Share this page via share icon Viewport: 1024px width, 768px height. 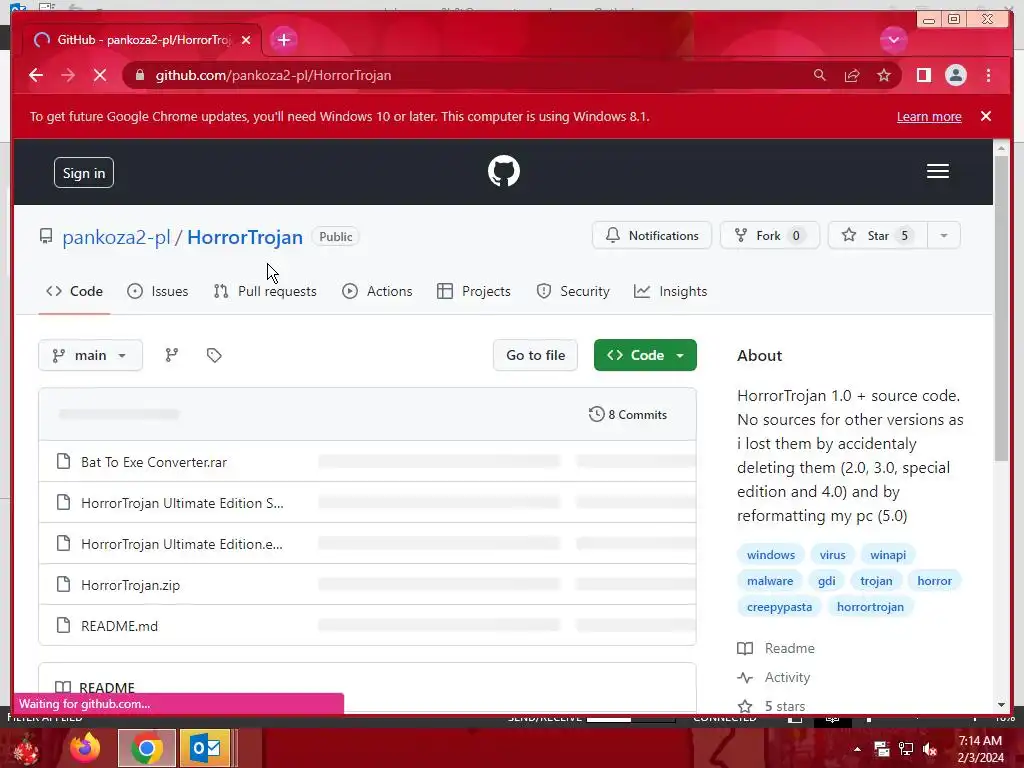tap(852, 75)
